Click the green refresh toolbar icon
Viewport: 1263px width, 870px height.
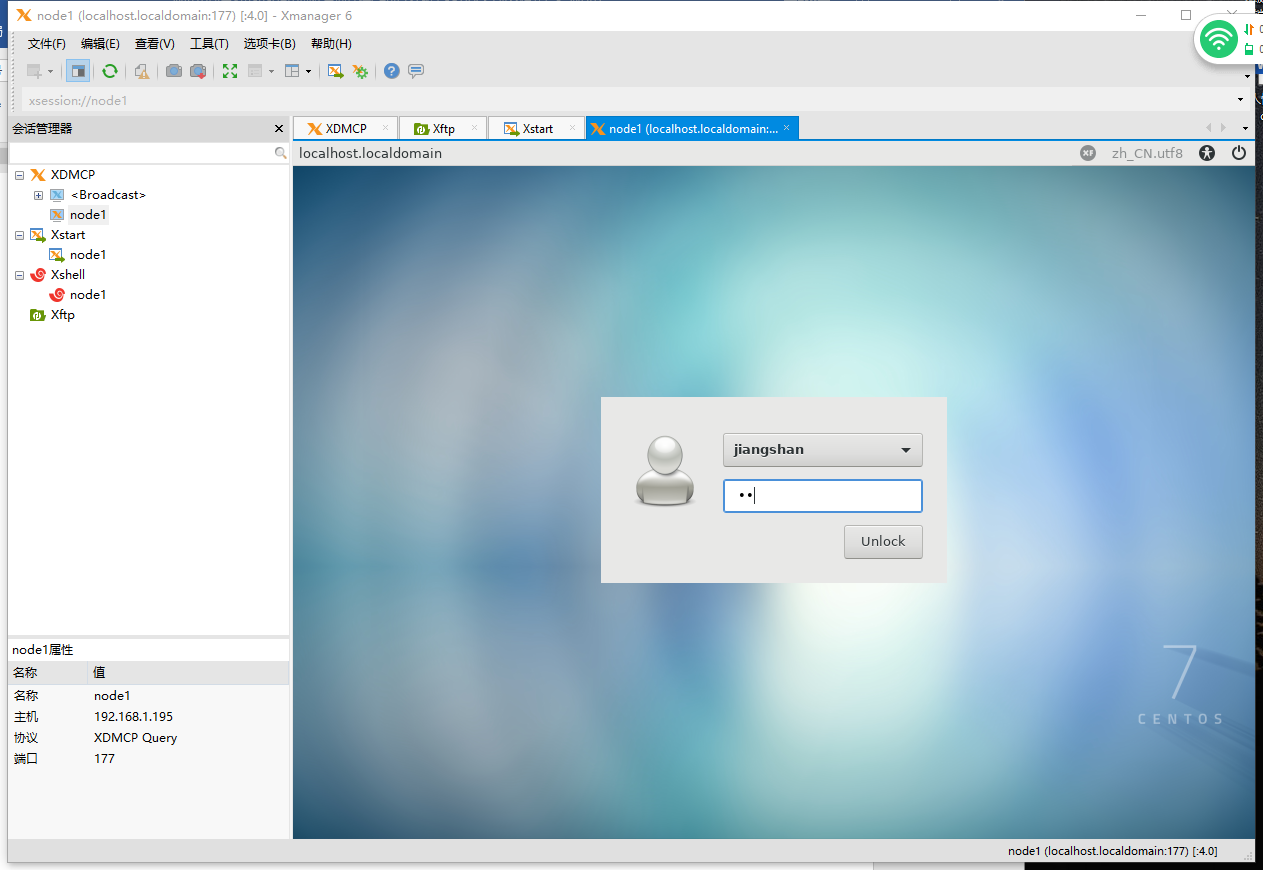[x=110, y=71]
